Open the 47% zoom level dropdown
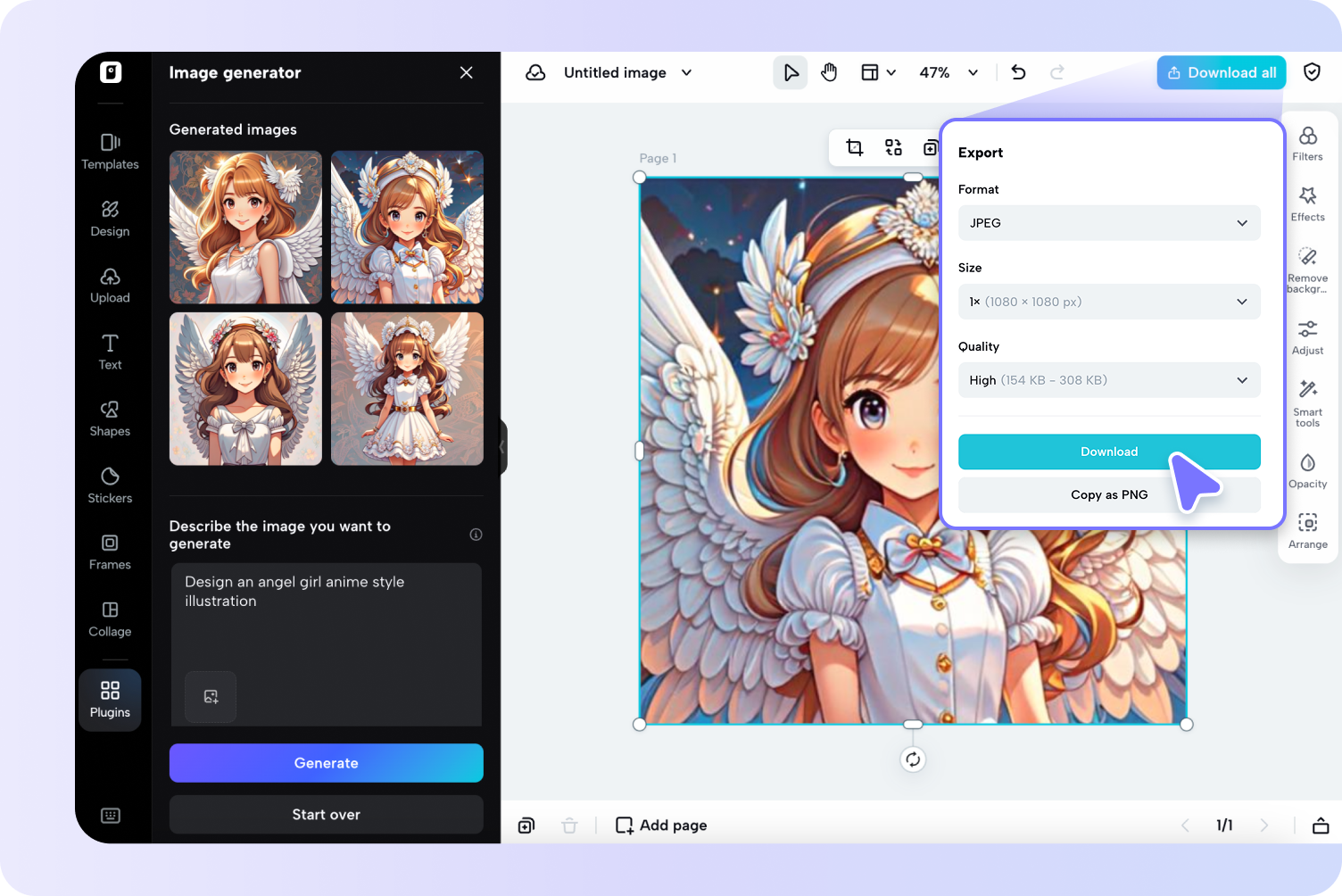 click(x=949, y=72)
